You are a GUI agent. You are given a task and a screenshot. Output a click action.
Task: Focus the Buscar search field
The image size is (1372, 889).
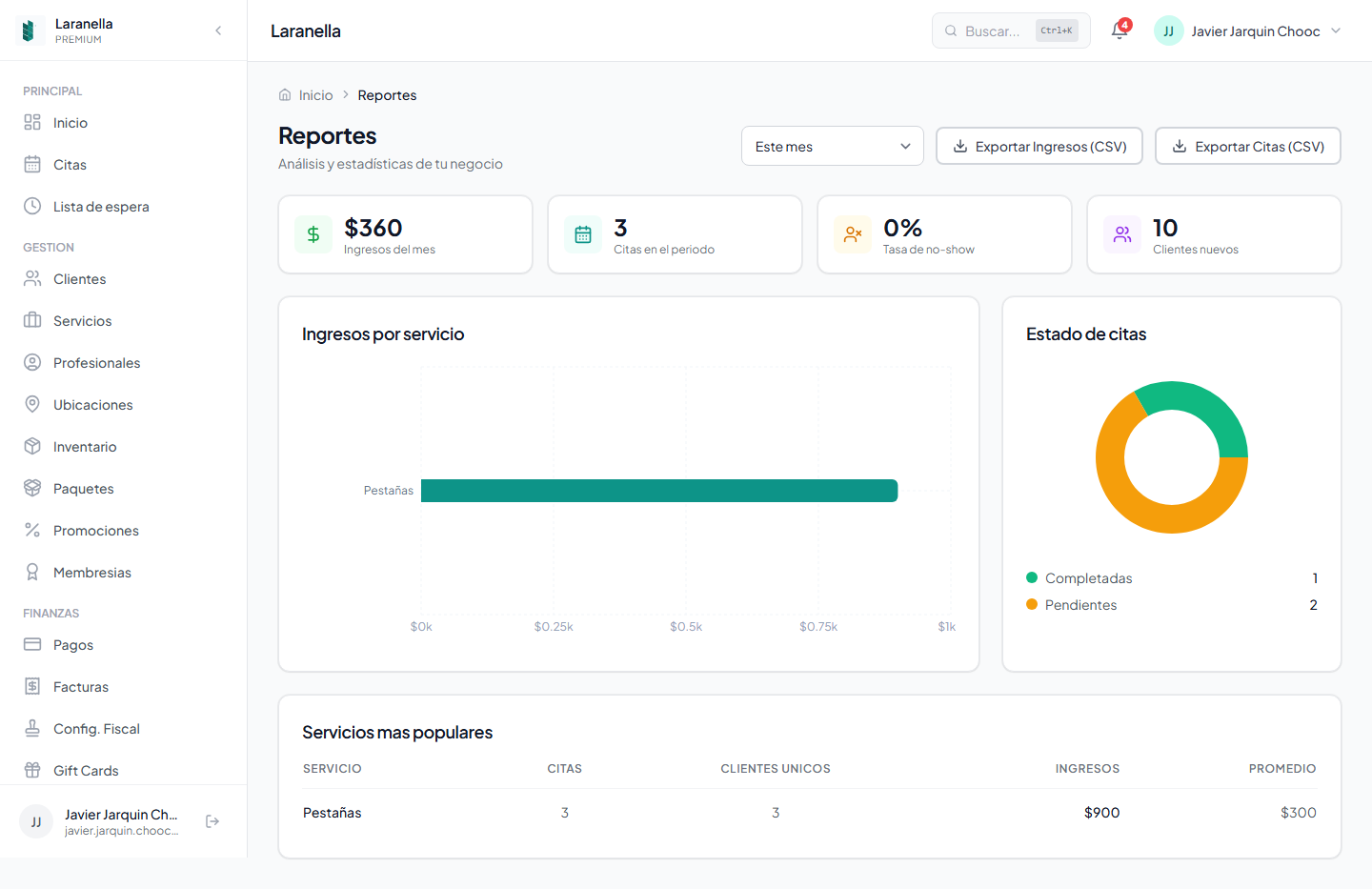pos(992,31)
